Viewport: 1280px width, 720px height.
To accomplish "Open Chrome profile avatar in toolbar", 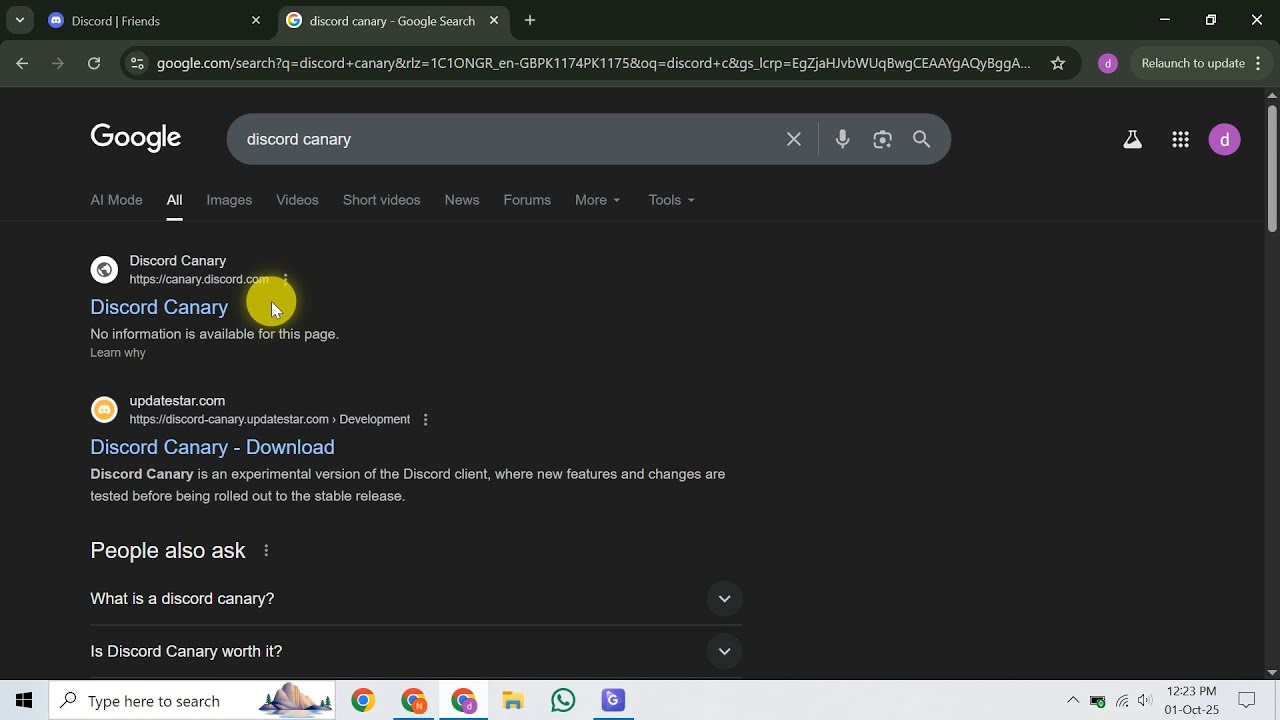I will (1107, 63).
